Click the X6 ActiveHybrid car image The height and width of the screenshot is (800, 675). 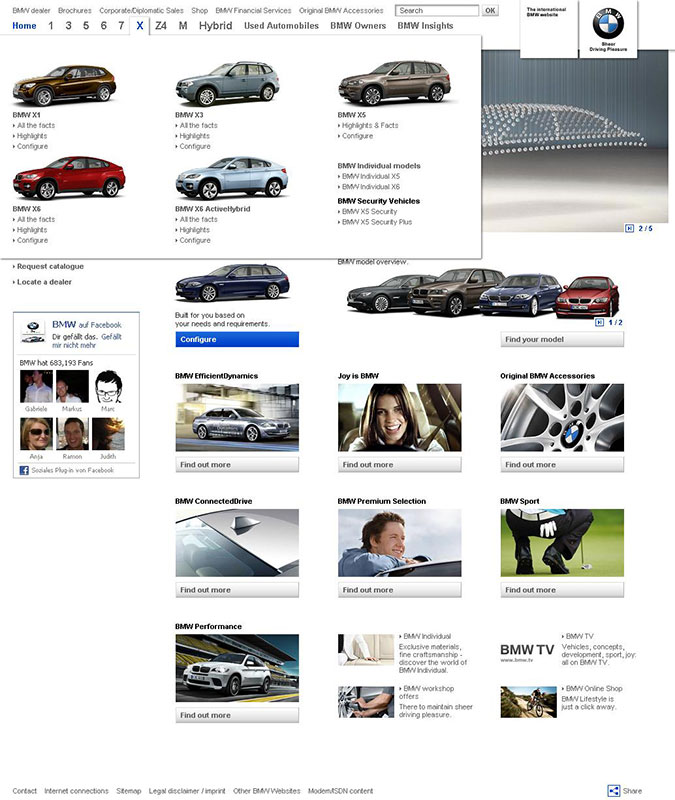pyautogui.click(x=232, y=178)
